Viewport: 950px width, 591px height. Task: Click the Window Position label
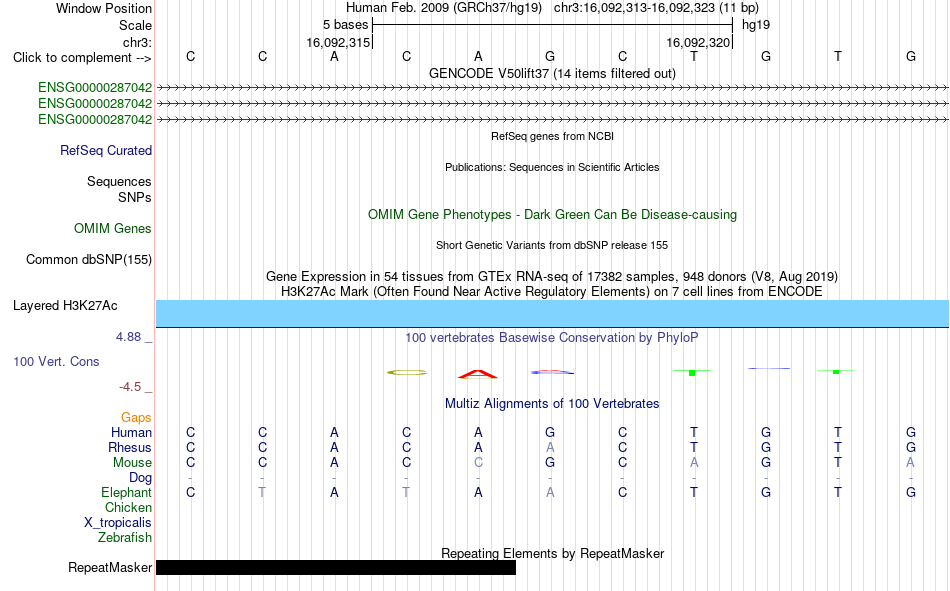tap(104, 8)
